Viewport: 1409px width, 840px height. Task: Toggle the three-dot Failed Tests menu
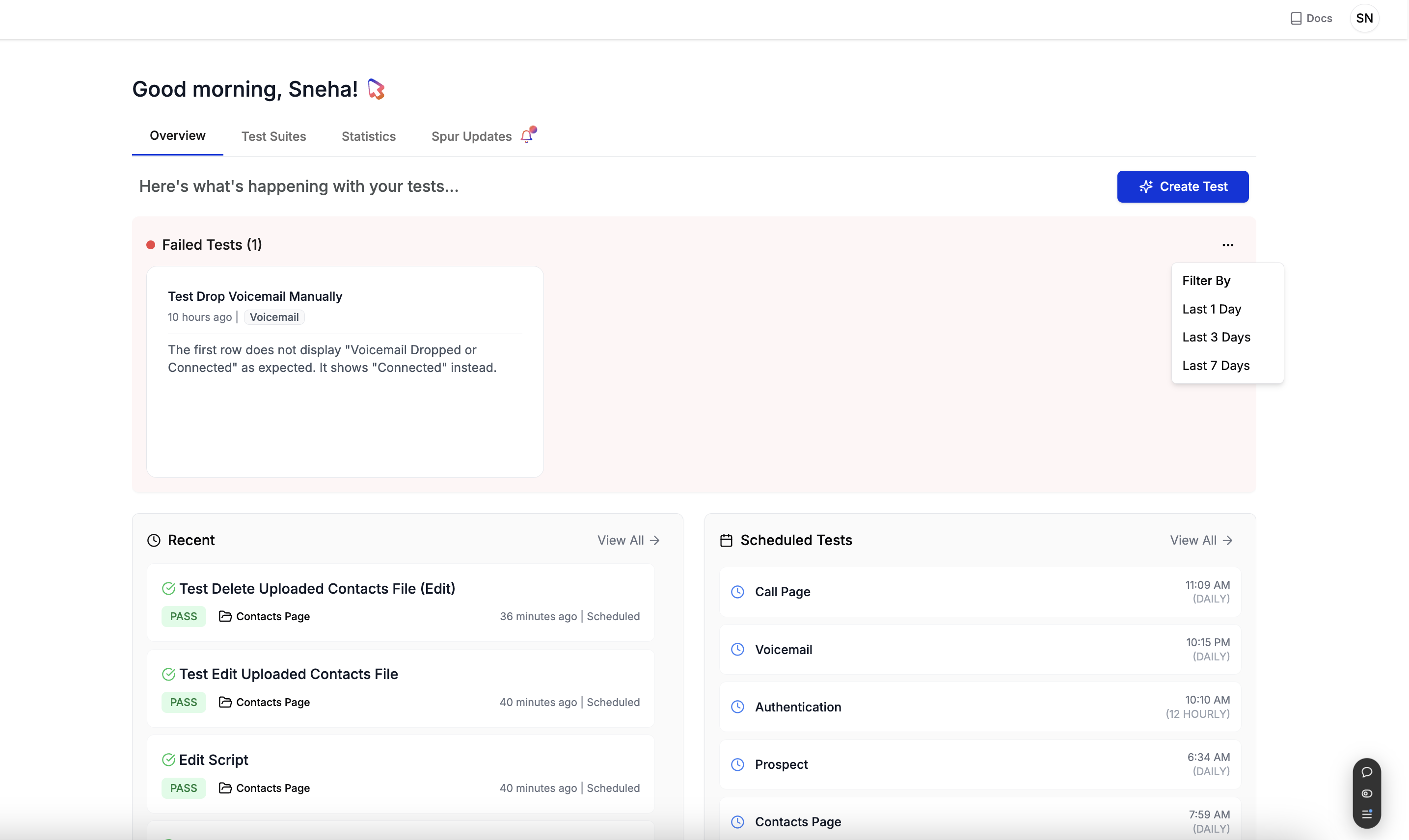(x=1227, y=244)
